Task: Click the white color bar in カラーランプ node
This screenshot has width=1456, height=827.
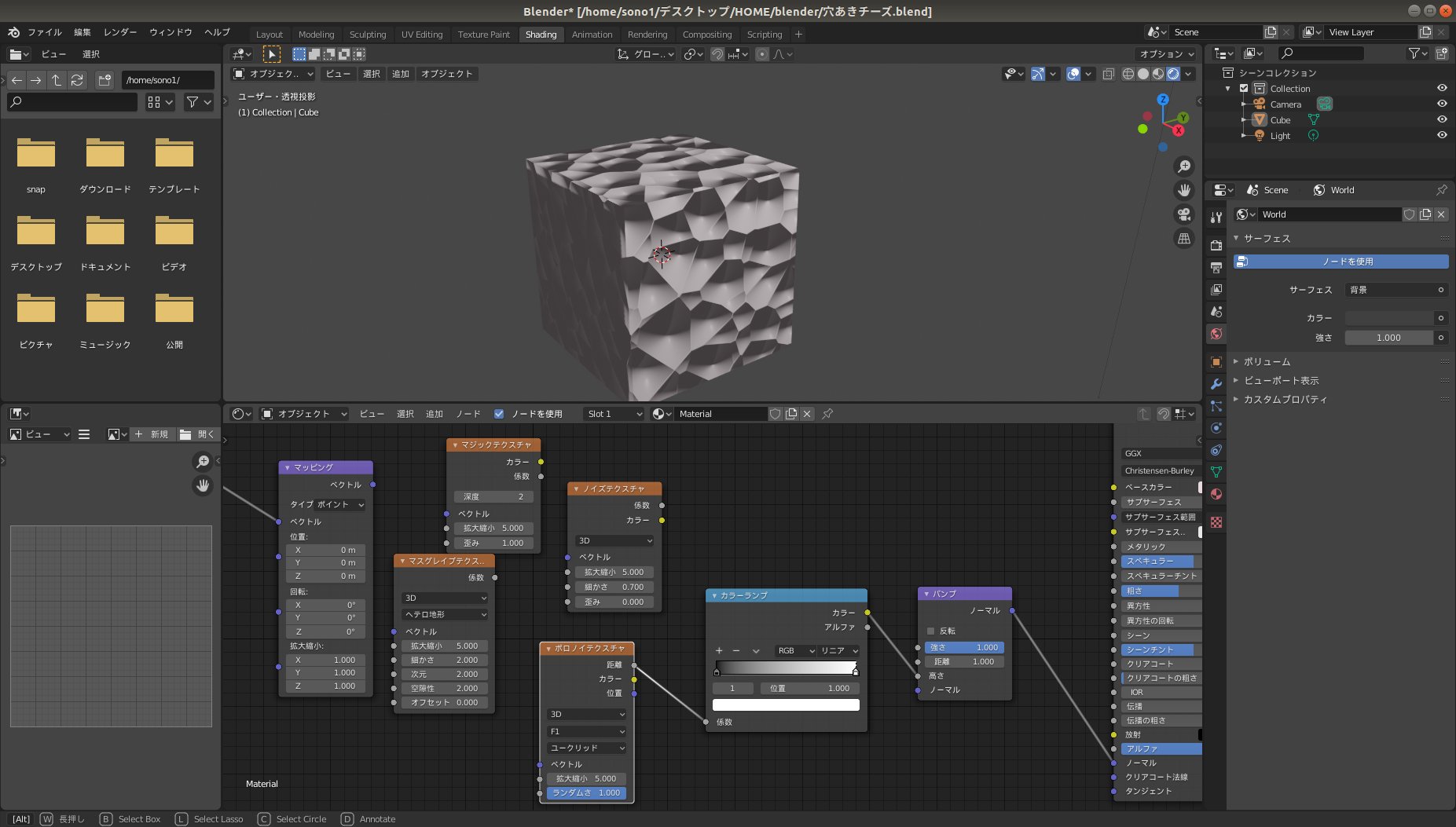Action: [x=786, y=705]
